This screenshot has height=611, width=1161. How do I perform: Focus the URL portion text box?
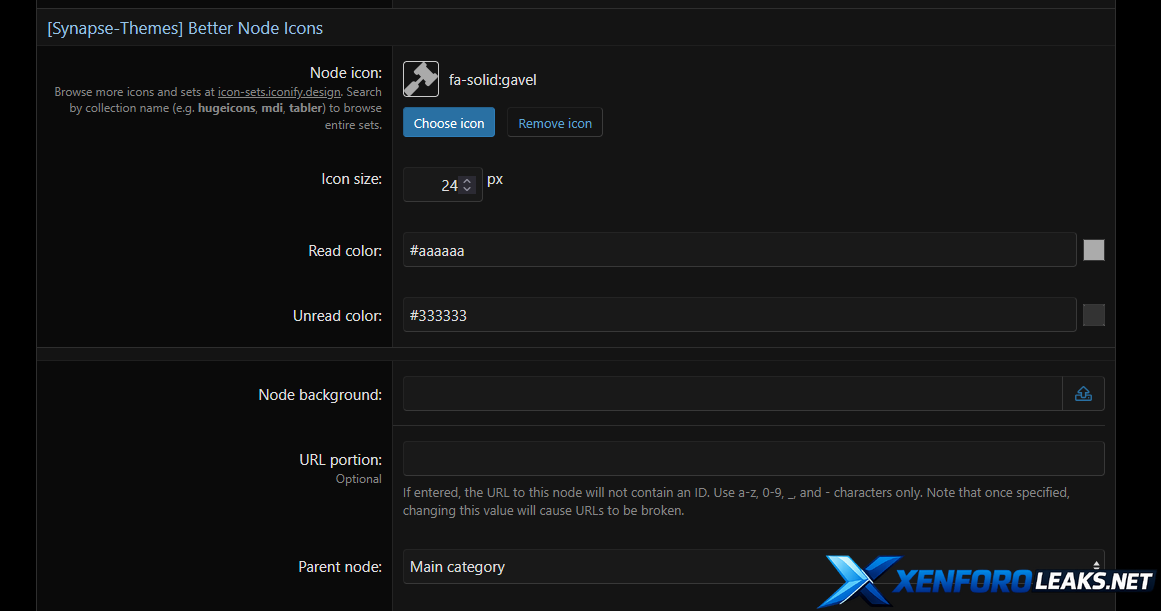click(753, 459)
